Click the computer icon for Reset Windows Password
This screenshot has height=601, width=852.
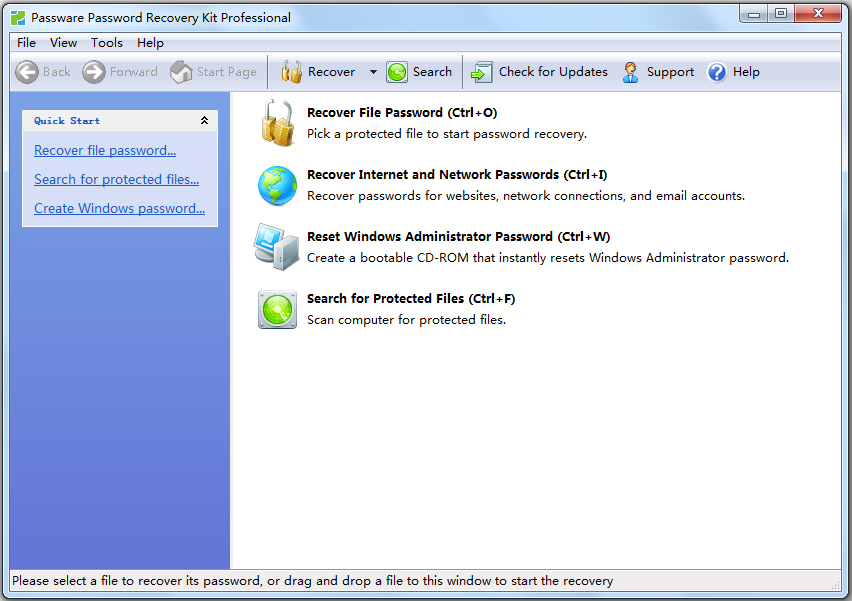tap(277, 247)
